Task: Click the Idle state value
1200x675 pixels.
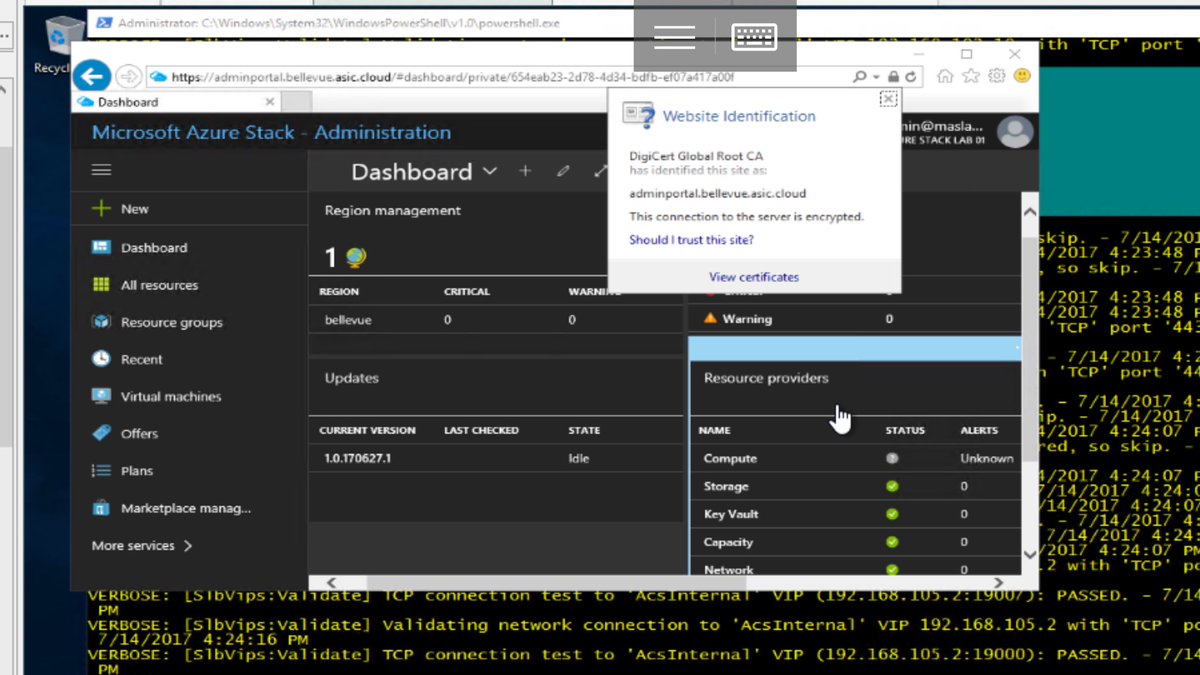Action: point(579,458)
